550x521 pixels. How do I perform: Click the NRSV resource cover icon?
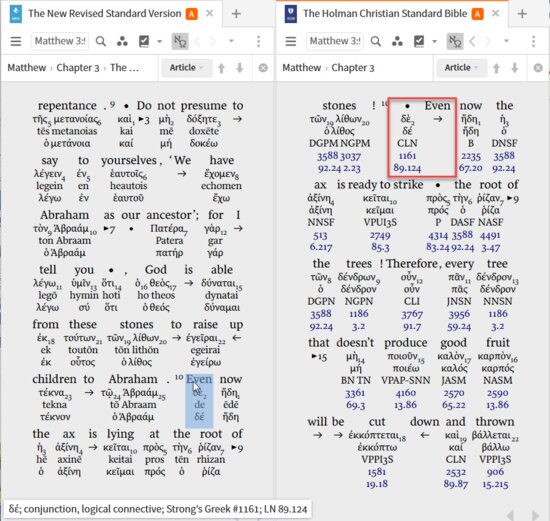[x=15, y=14]
